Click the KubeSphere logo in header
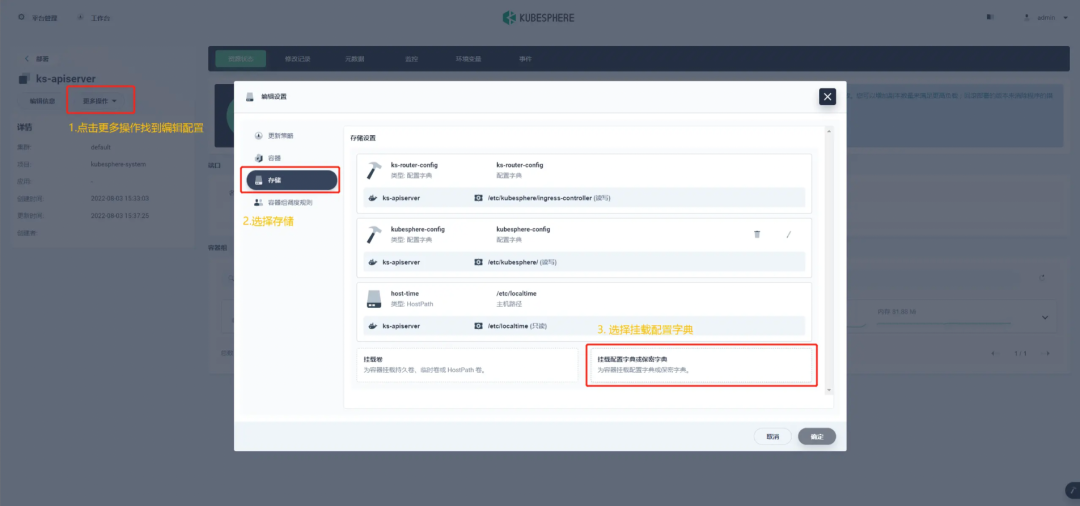The width and height of the screenshot is (1080, 506). 539,17
